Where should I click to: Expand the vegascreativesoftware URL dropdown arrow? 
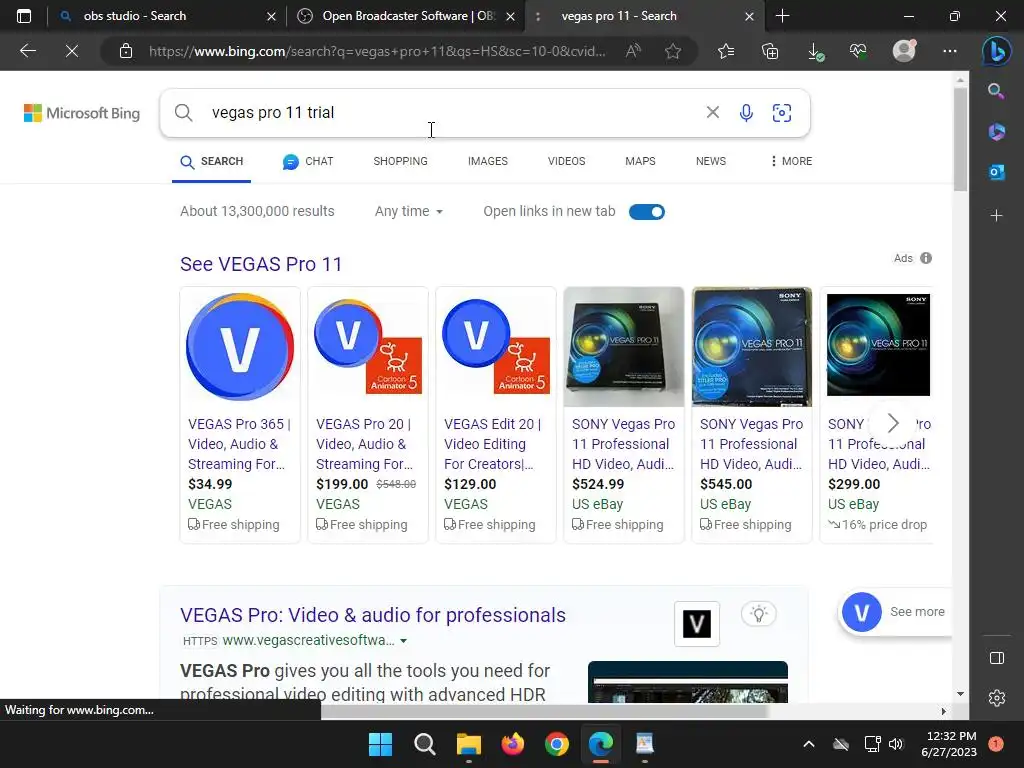[404, 641]
